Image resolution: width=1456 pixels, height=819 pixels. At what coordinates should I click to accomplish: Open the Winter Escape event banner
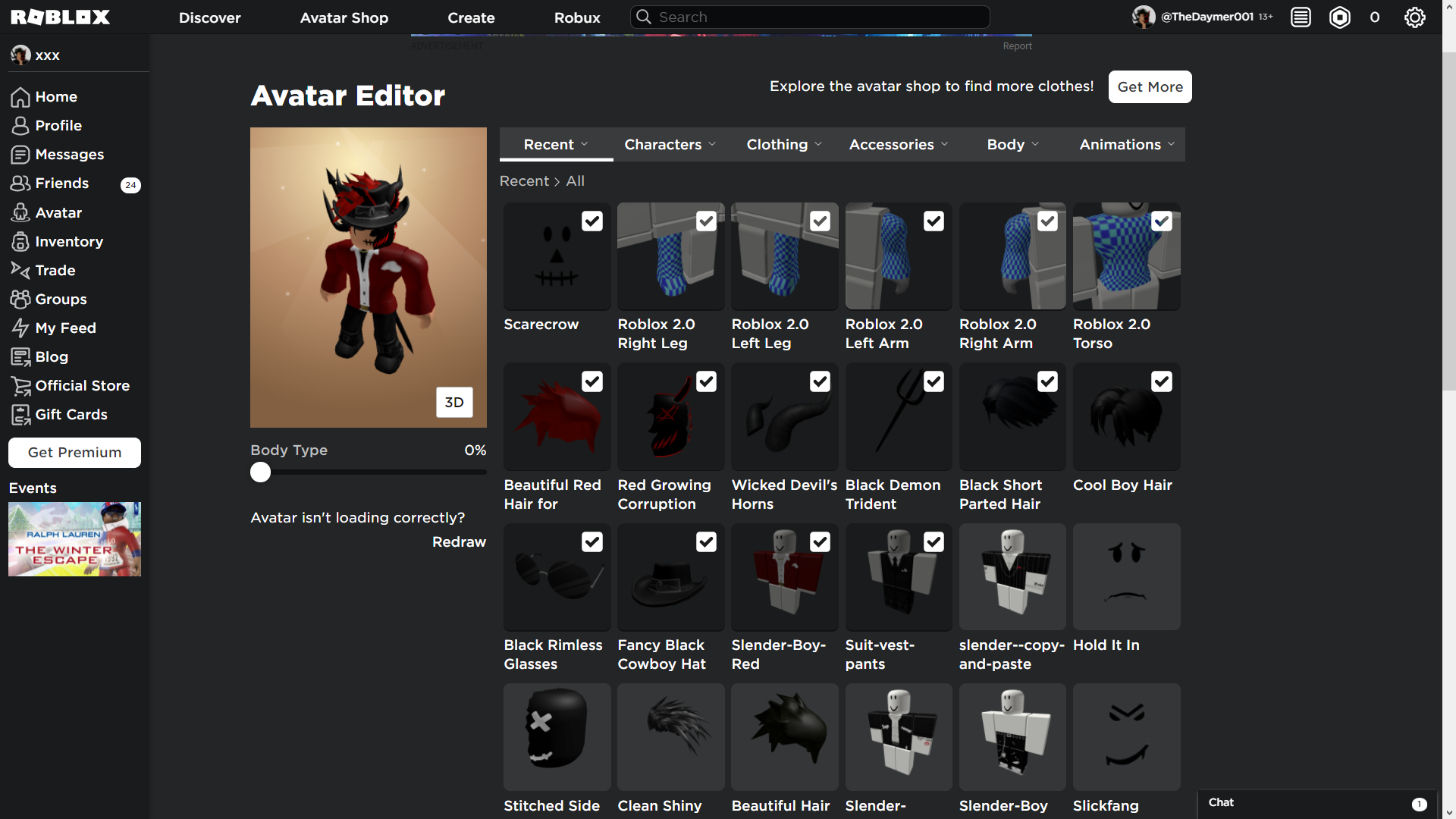click(x=74, y=539)
